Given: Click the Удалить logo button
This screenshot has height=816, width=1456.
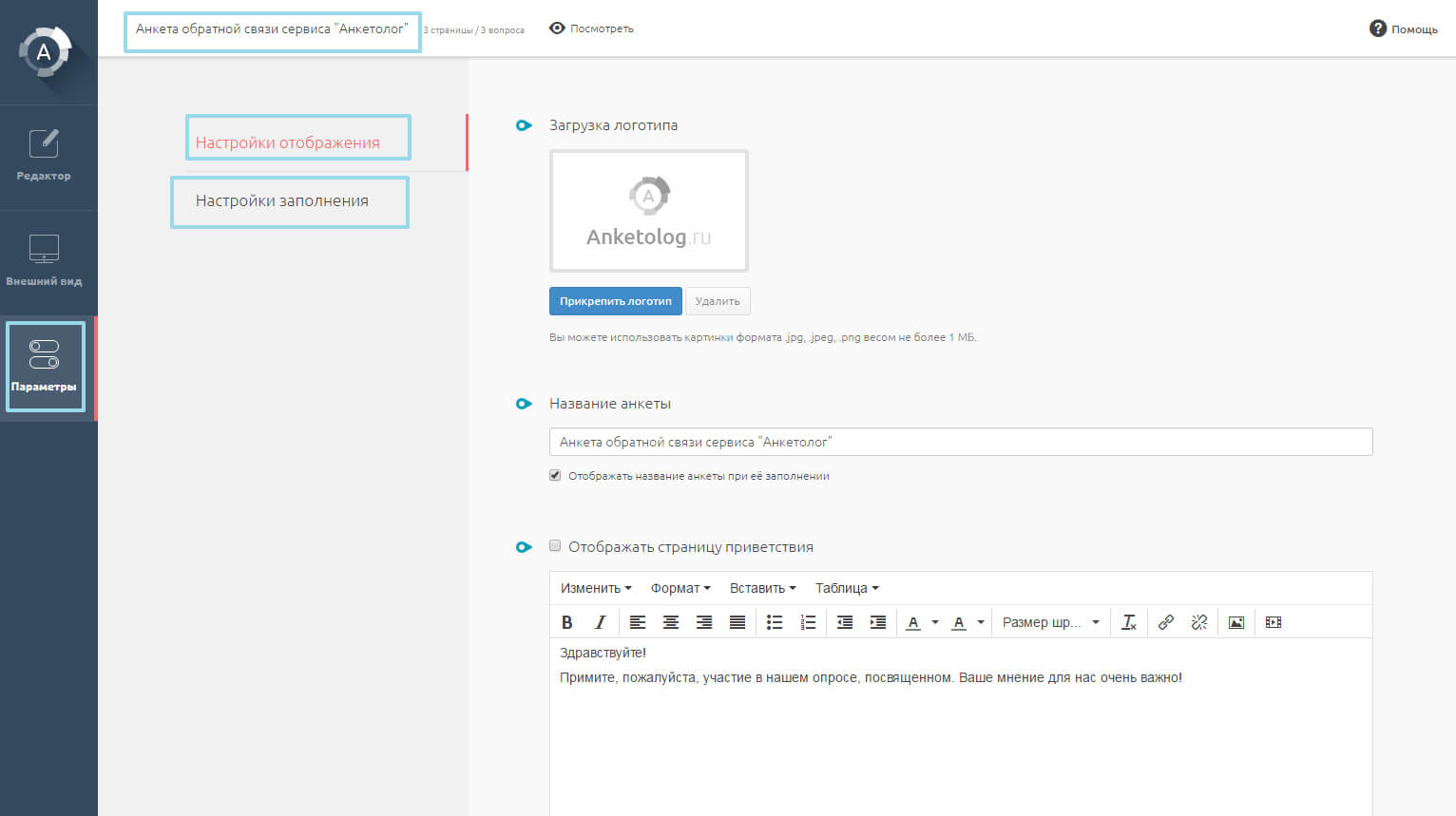Looking at the screenshot, I should coord(718,301).
